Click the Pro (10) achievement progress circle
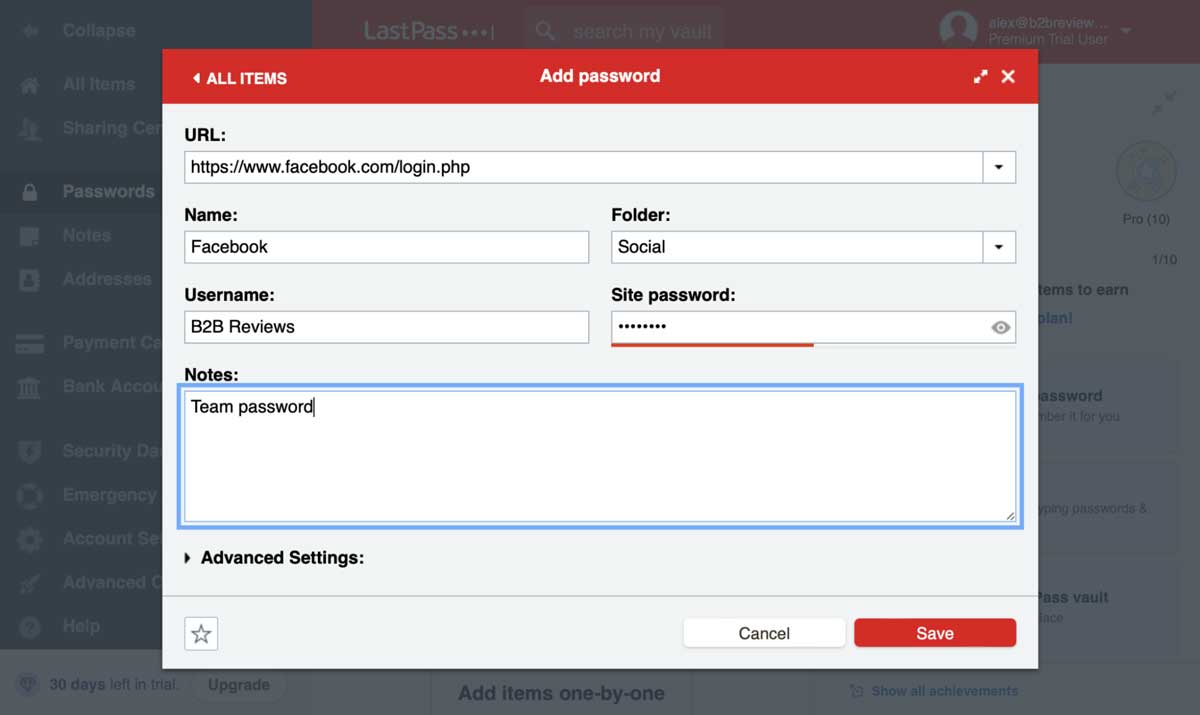 (1146, 172)
